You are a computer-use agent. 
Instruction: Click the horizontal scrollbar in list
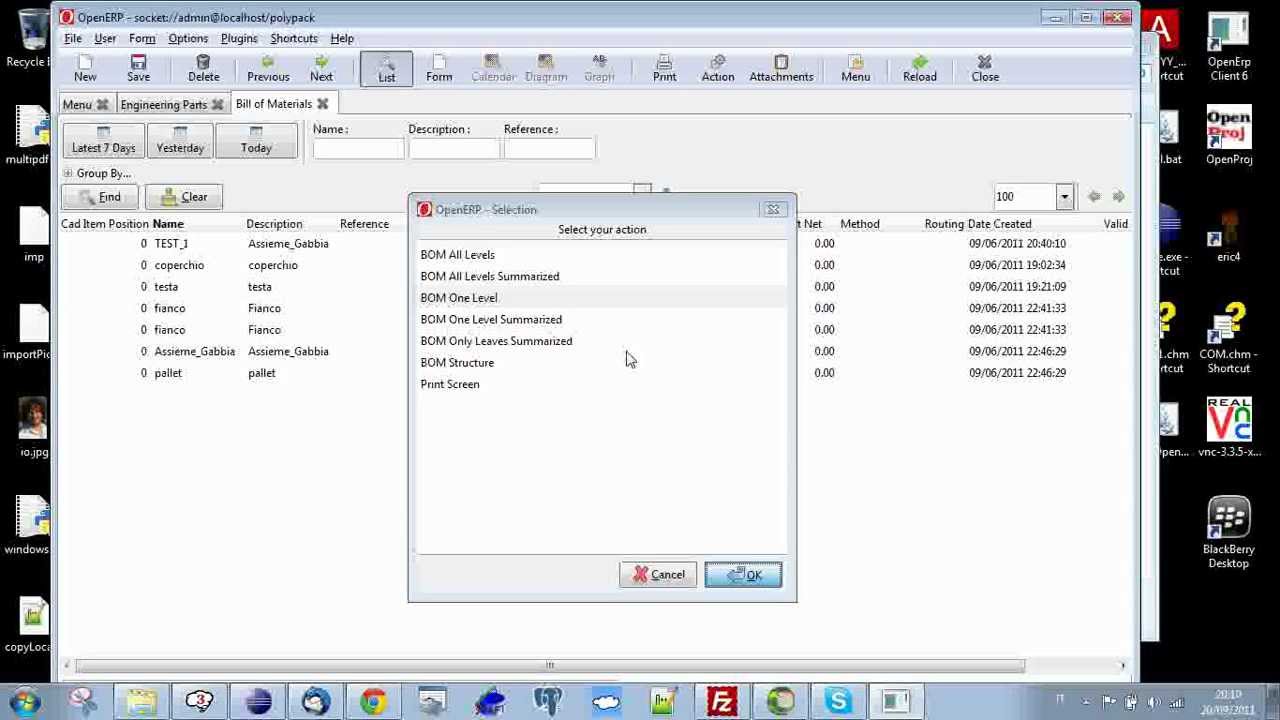[x=549, y=666]
